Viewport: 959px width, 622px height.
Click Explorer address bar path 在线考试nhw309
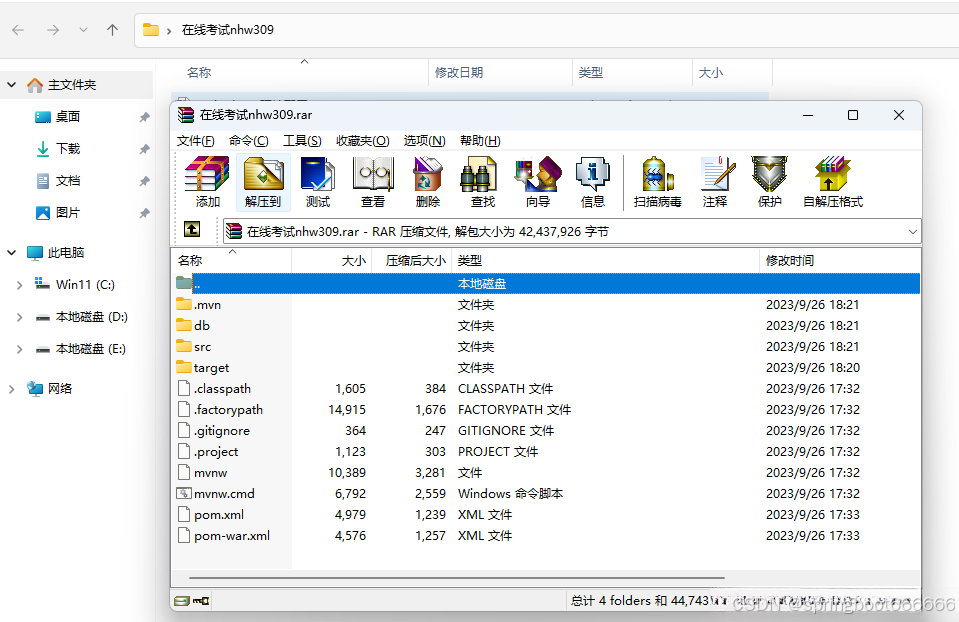coord(228,30)
